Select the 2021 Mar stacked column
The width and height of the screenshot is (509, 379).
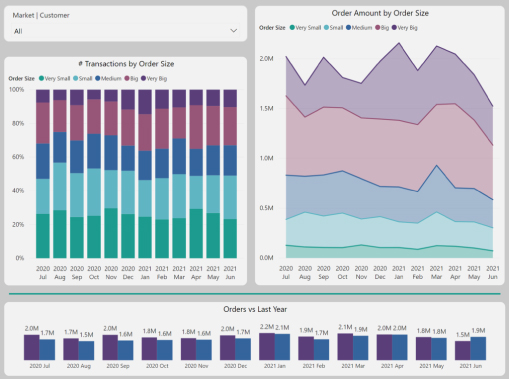[x=179, y=174]
